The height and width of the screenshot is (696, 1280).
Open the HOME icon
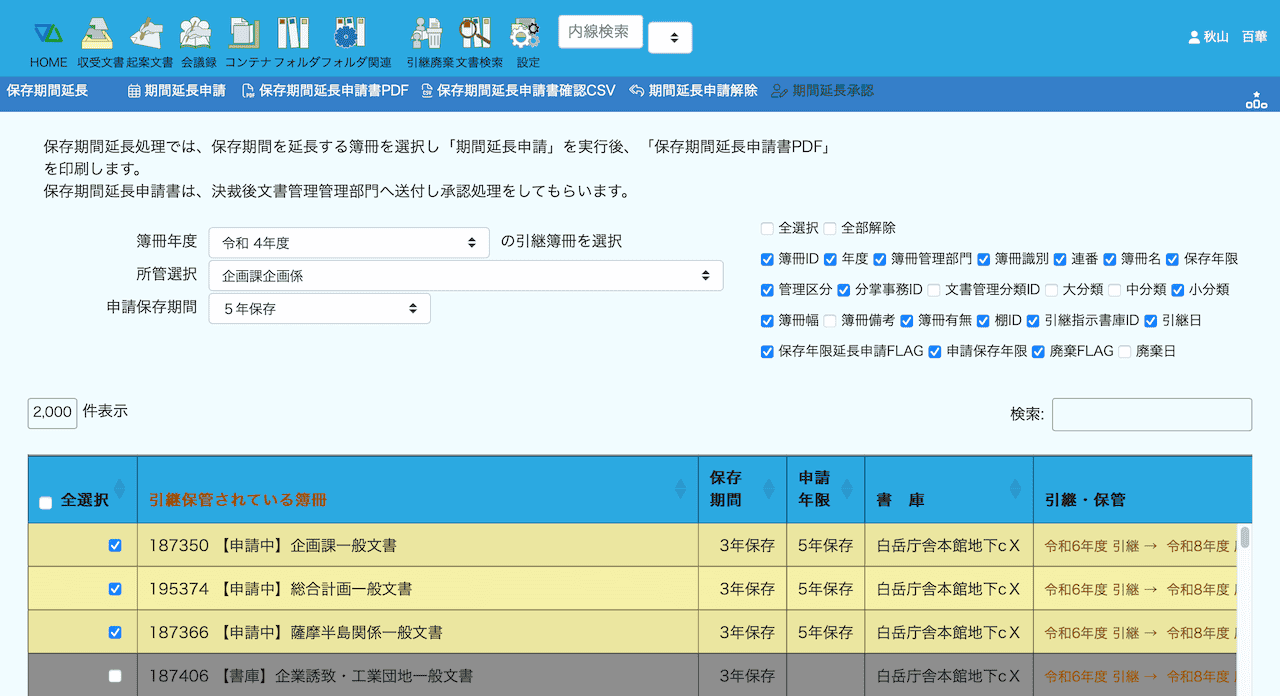pos(48,34)
